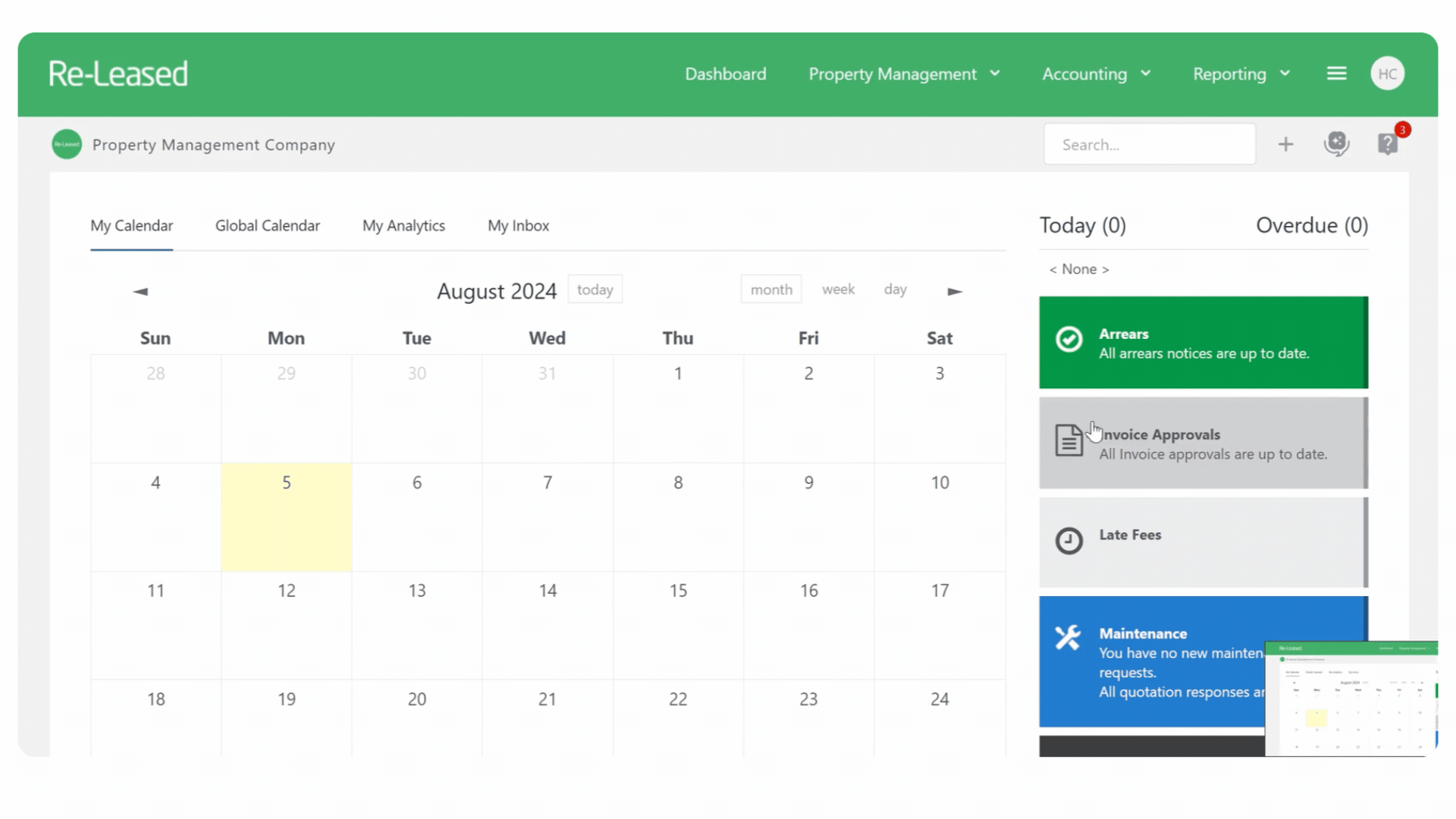The height and width of the screenshot is (819, 1456).
Task: Click the today button
Action: tap(595, 290)
